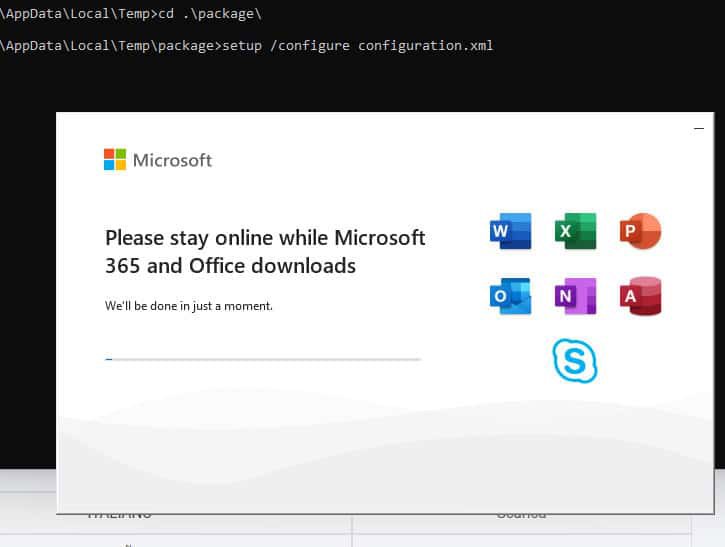Click the '365 and Office downloads' heading line
Viewport: 725px width, 547px height.
[x=230, y=266]
